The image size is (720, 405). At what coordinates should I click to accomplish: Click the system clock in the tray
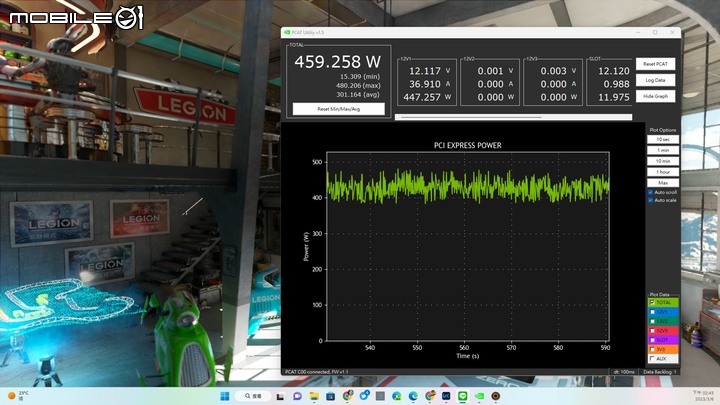coord(703,396)
